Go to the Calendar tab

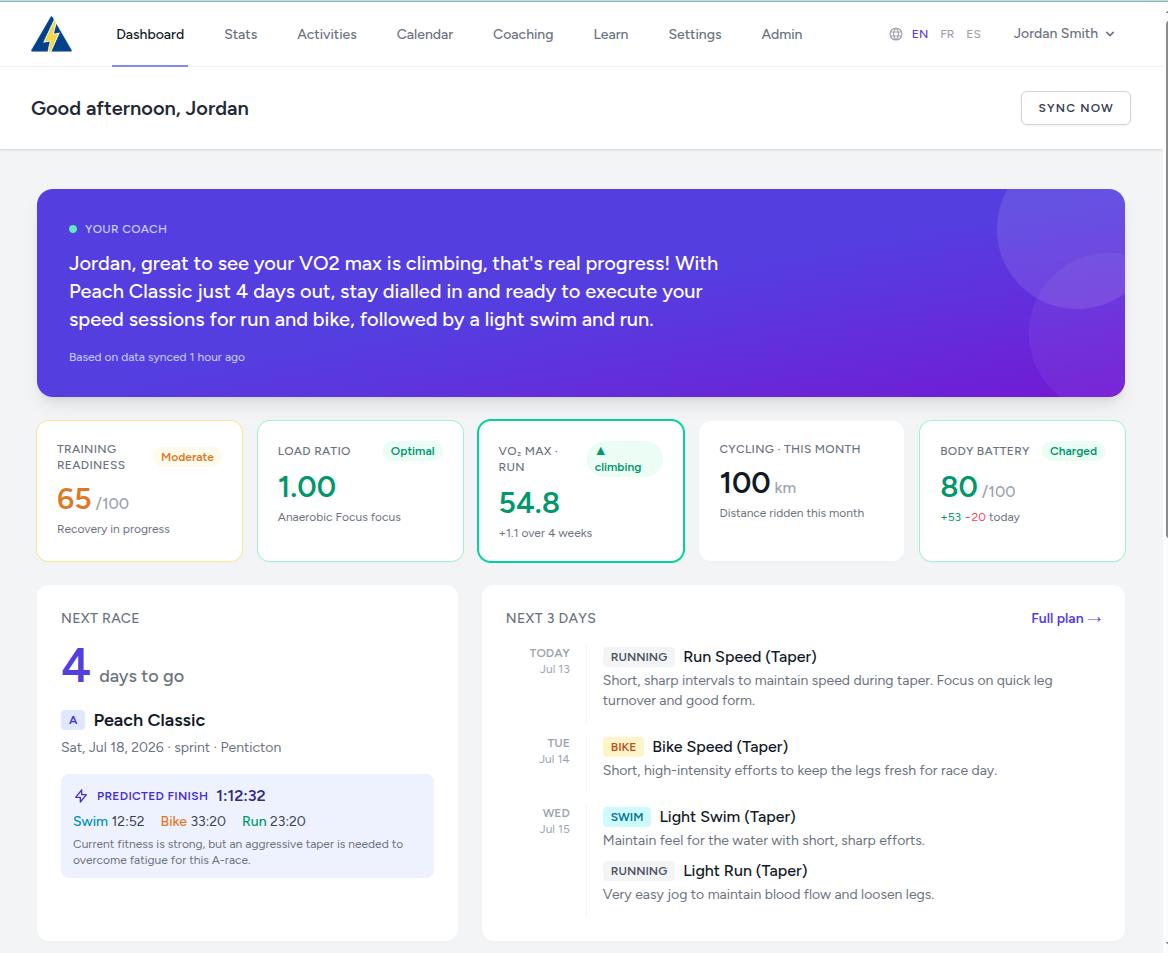click(425, 34)
